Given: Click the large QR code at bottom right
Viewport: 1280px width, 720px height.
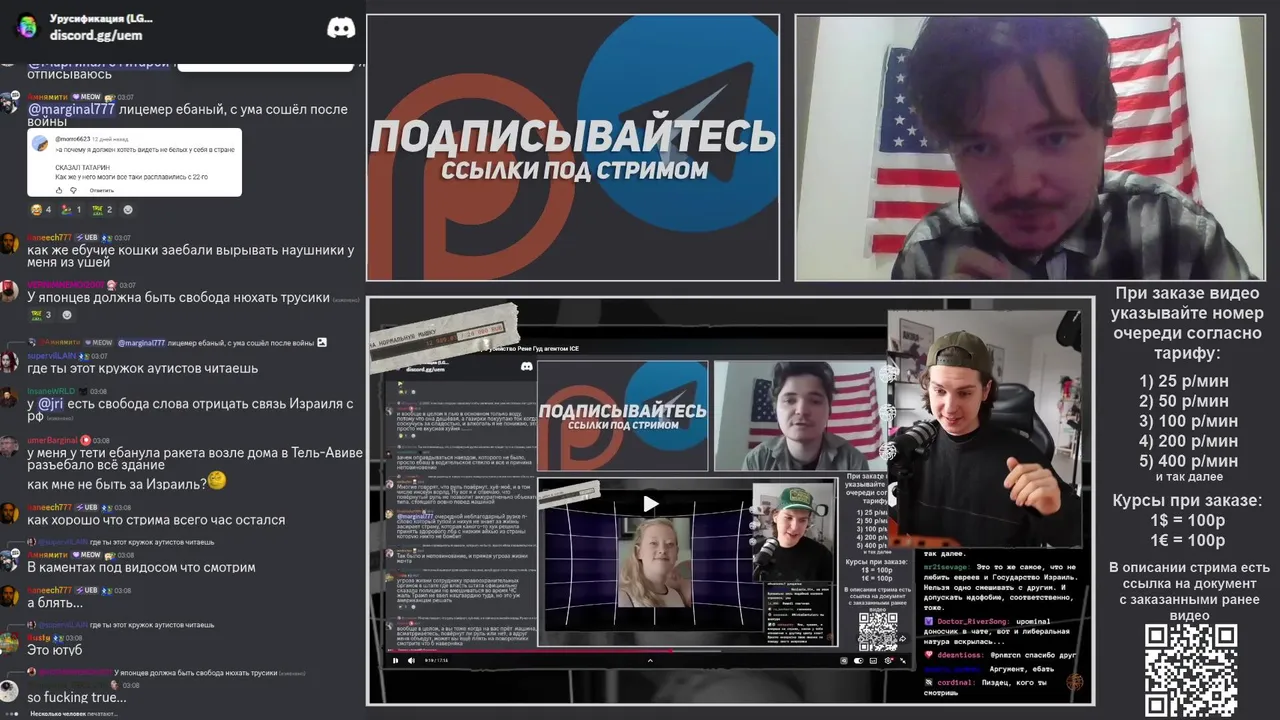Looking at the screenshot, I should tap(1191, 671).
